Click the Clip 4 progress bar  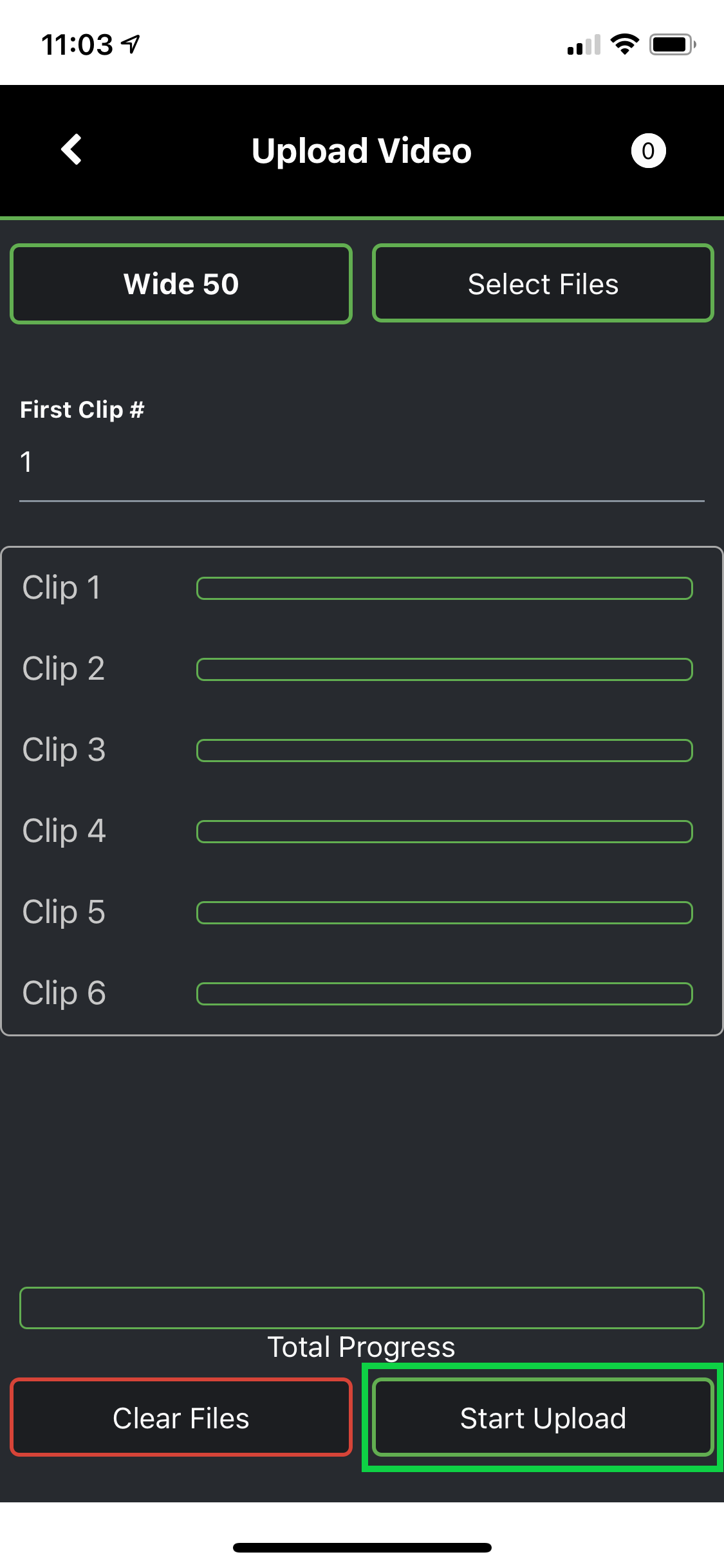444,832
